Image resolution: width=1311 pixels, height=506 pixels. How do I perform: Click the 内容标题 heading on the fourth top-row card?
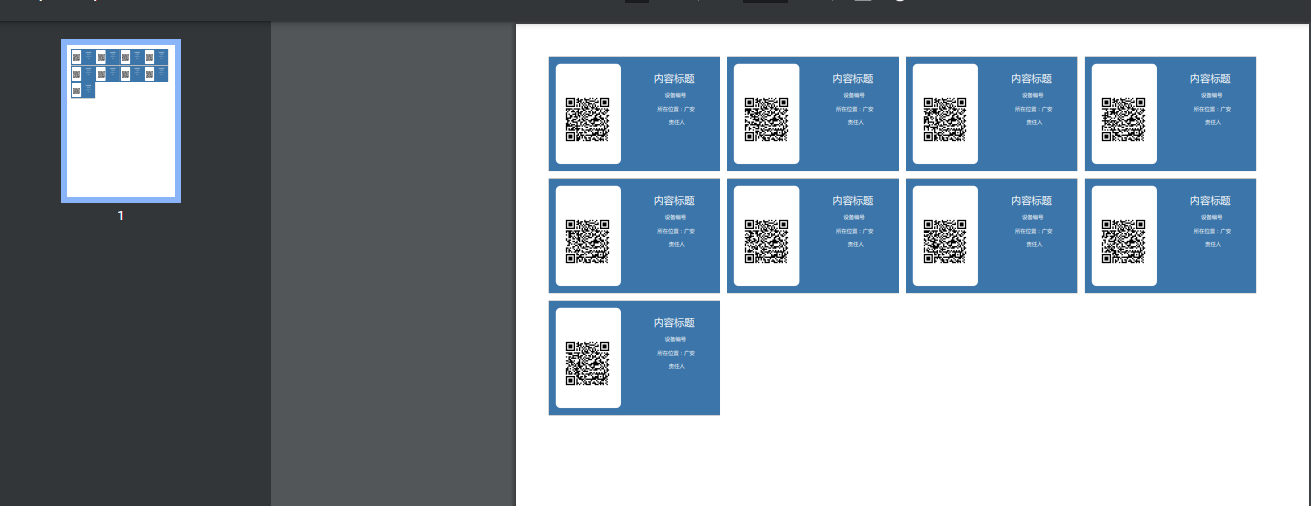[x=1210, y=79]
